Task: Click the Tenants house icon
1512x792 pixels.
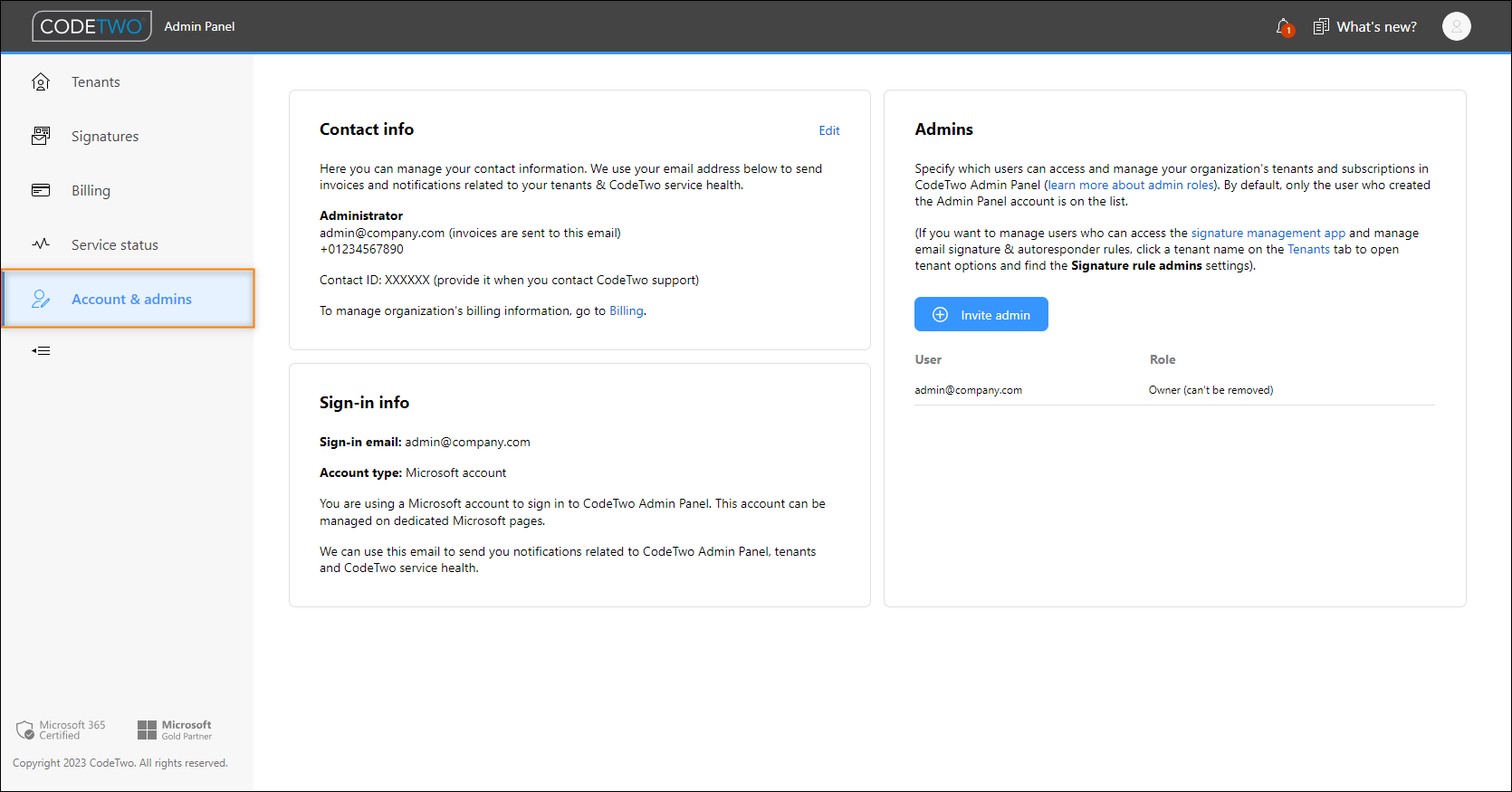Action: point(41,82)
